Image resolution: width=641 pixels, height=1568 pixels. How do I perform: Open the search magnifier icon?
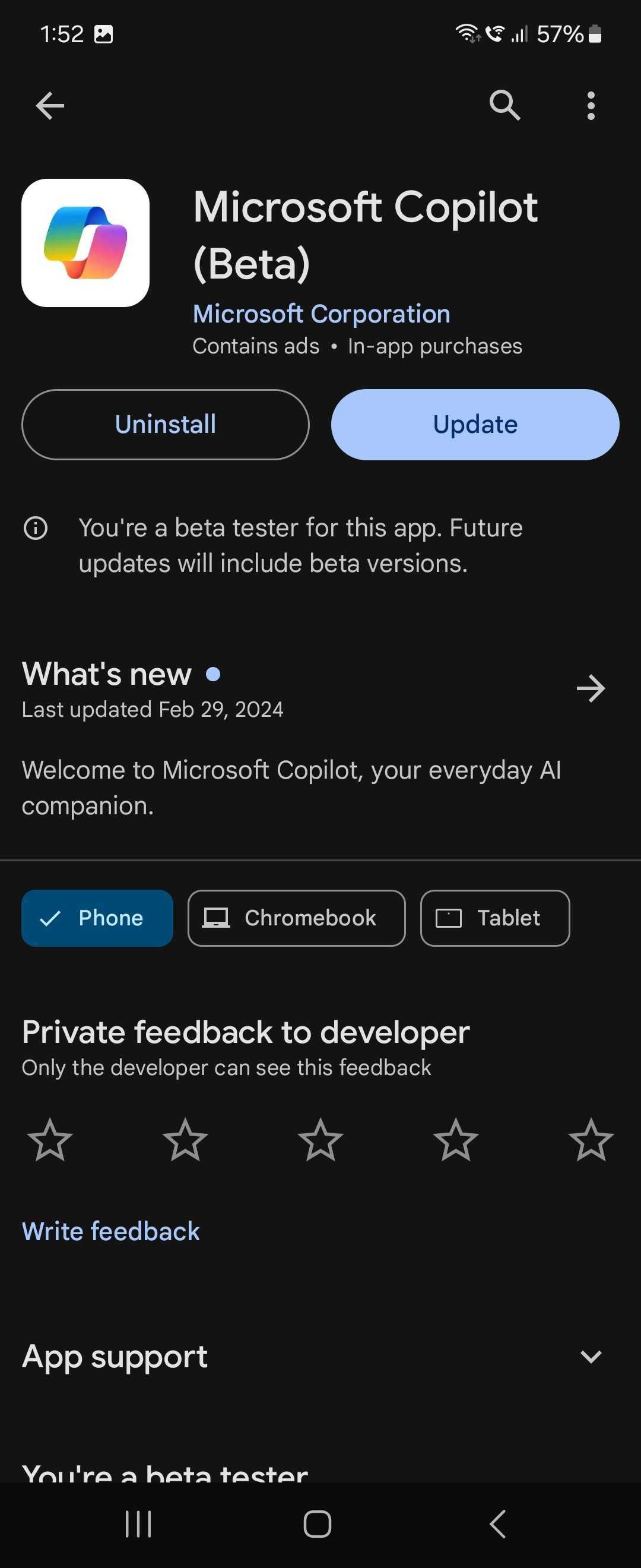click(504, 105)
